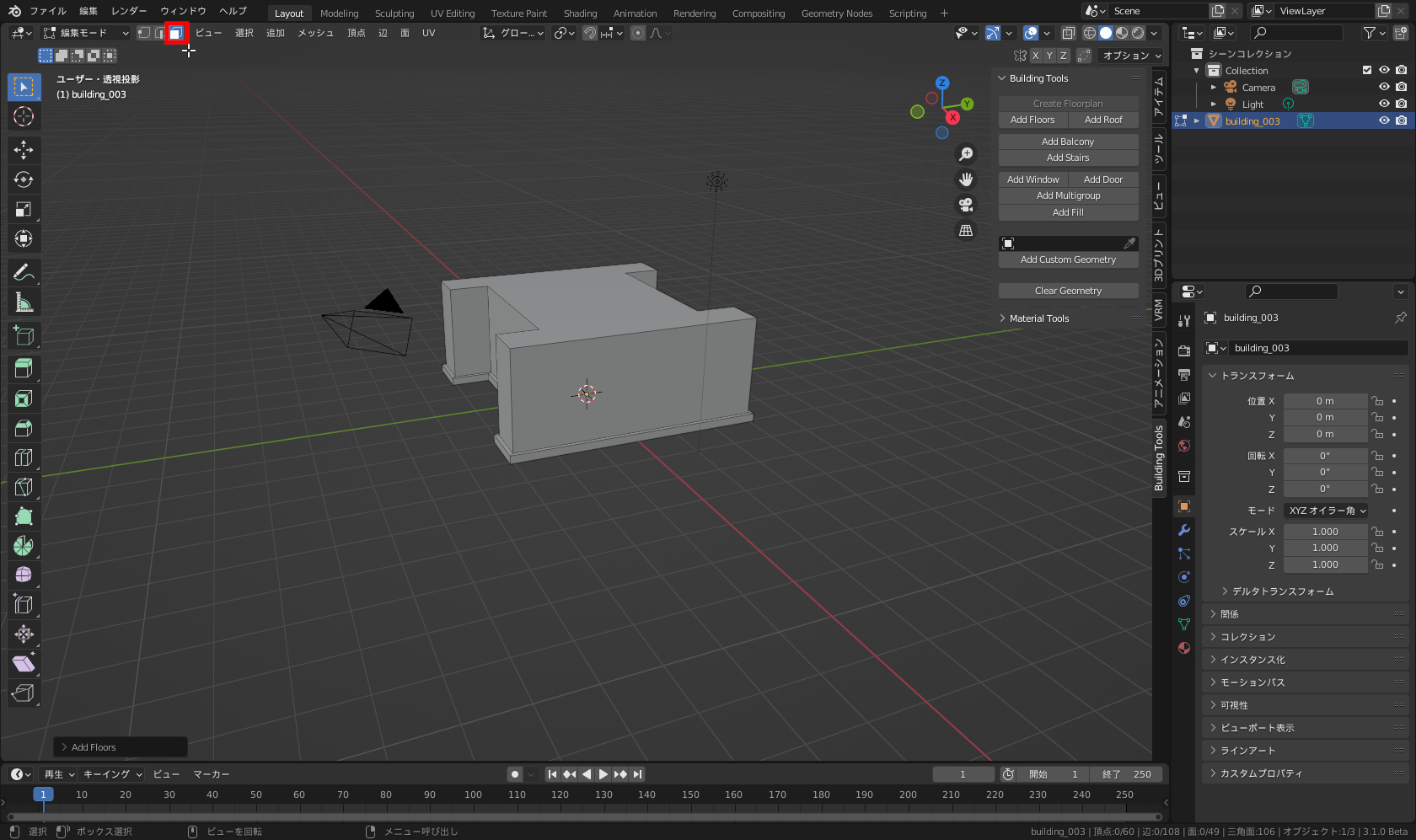The height and width of the screenshot is (840, 1416).
Task: Open the Material Properties tab (sphere icon)
Action: coord(1183,649)
